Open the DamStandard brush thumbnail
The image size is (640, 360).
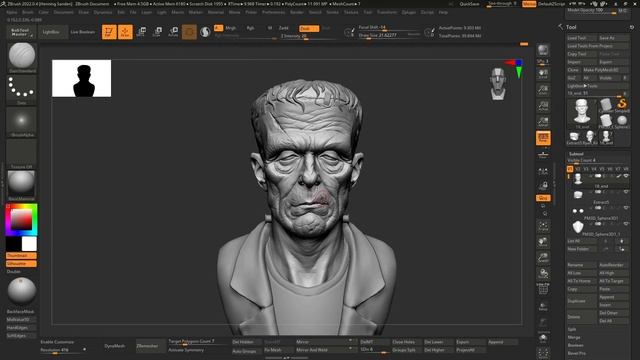[22, 57]
